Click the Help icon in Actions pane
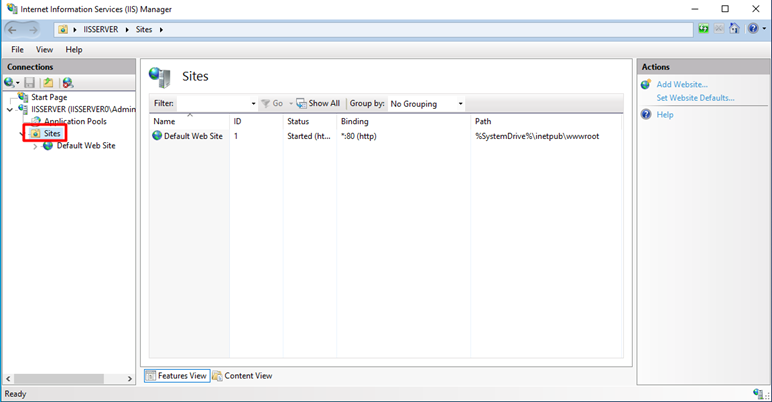The height and width of the screenshot is (402, 772). pyautogui.click(x=646, y=114)
